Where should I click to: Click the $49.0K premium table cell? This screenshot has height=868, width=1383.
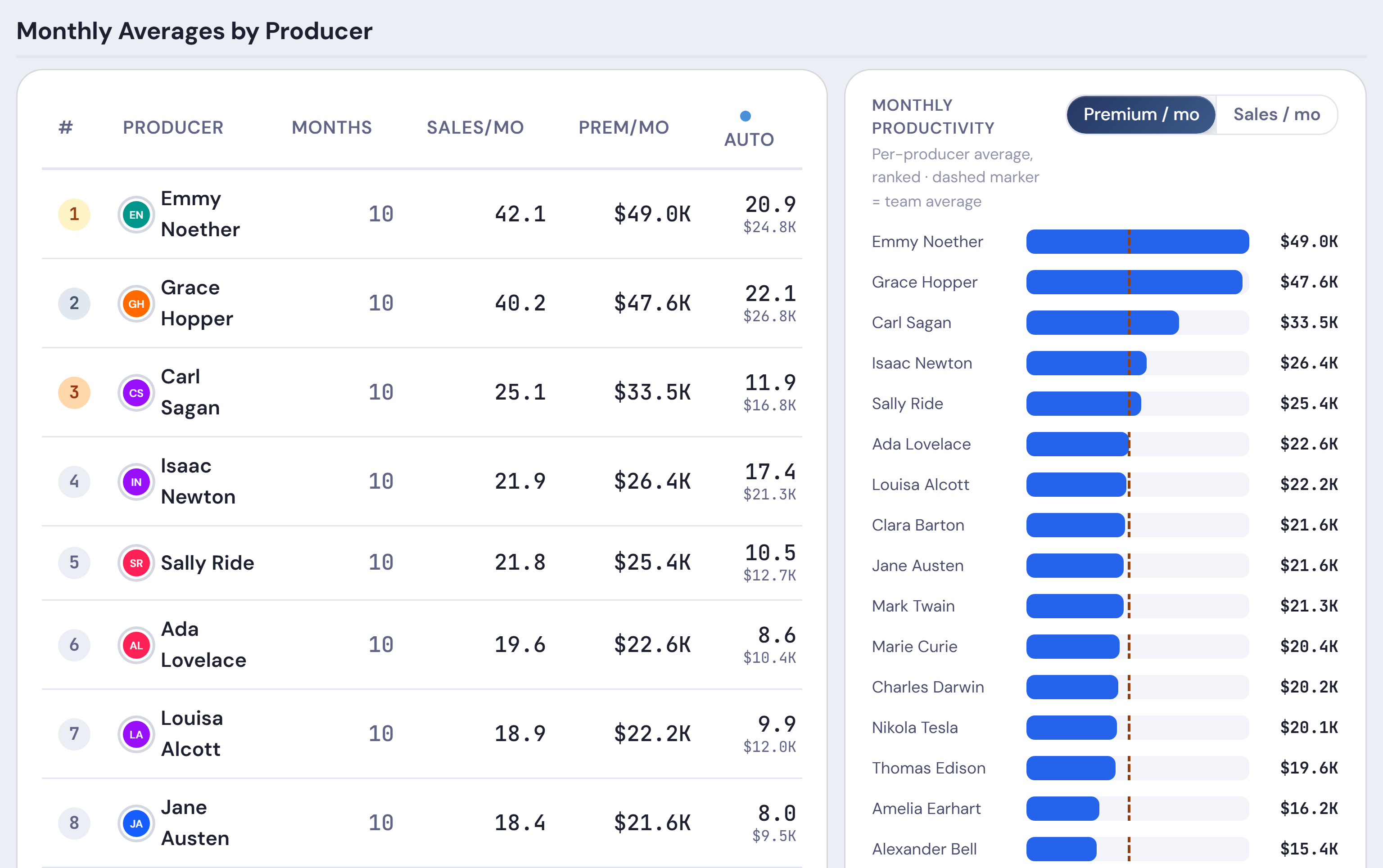tap(652, 214)
